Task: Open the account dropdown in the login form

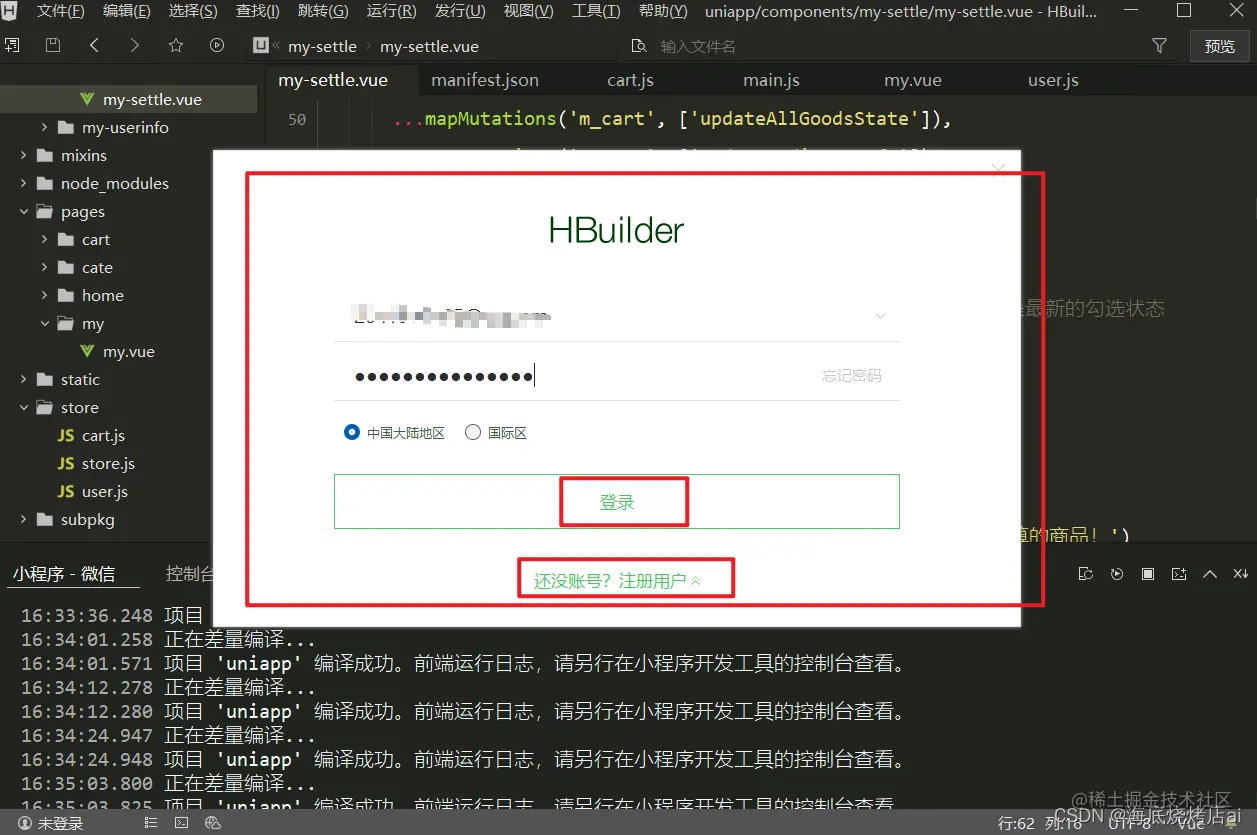Action: tap(879, 315)
